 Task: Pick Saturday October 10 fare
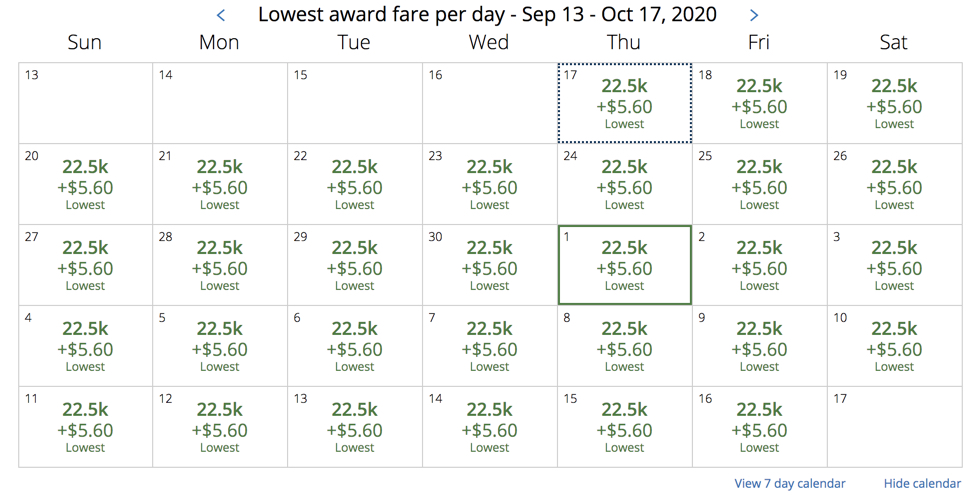coord(894,347)
